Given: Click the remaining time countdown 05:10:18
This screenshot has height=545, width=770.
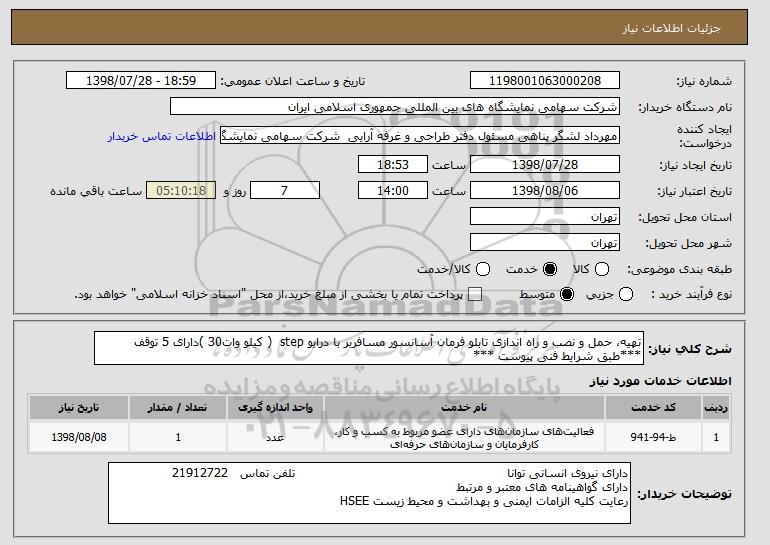Looking at the screenshot, I should (181, 191).
